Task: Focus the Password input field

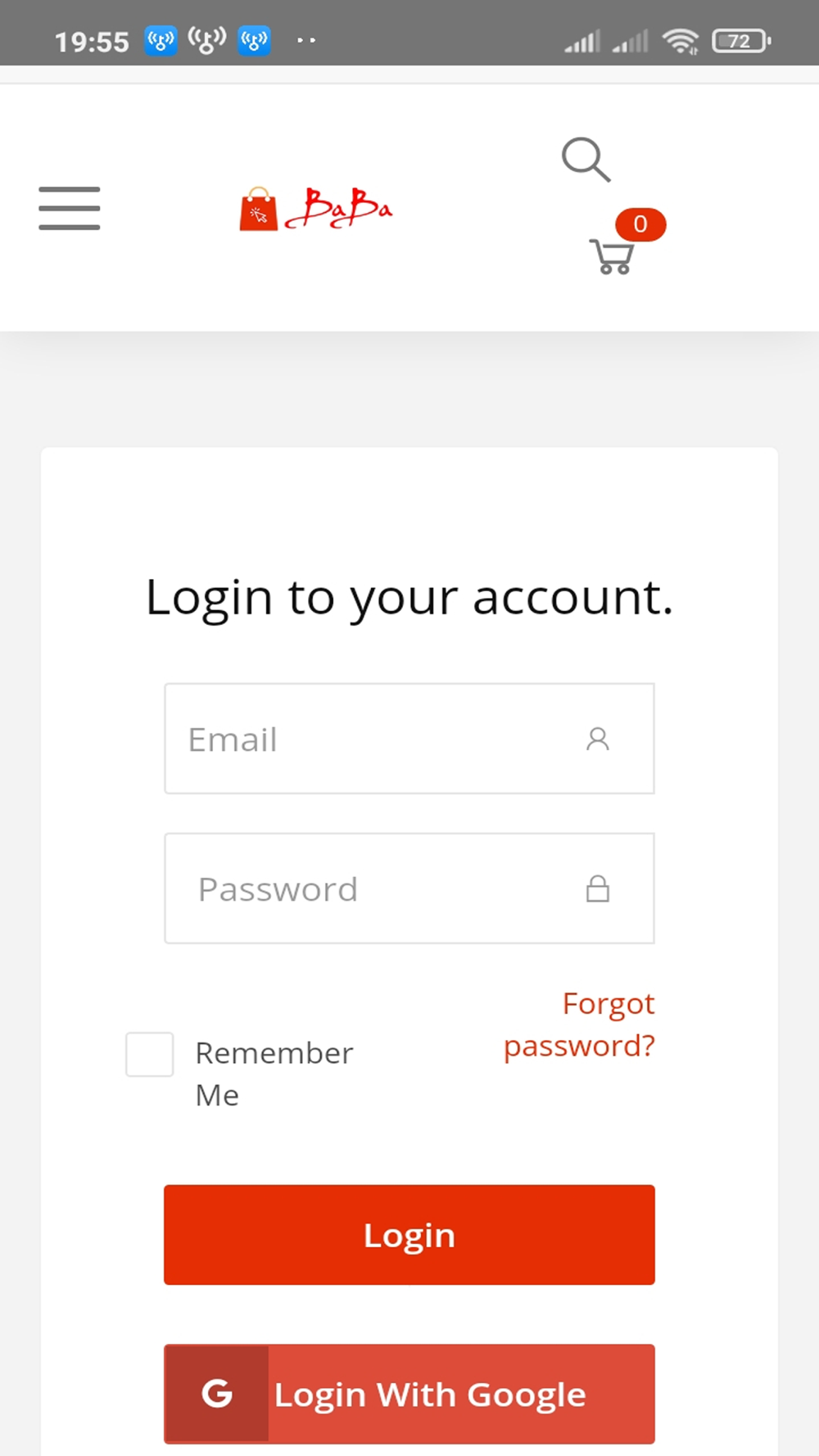Action: 409,889
